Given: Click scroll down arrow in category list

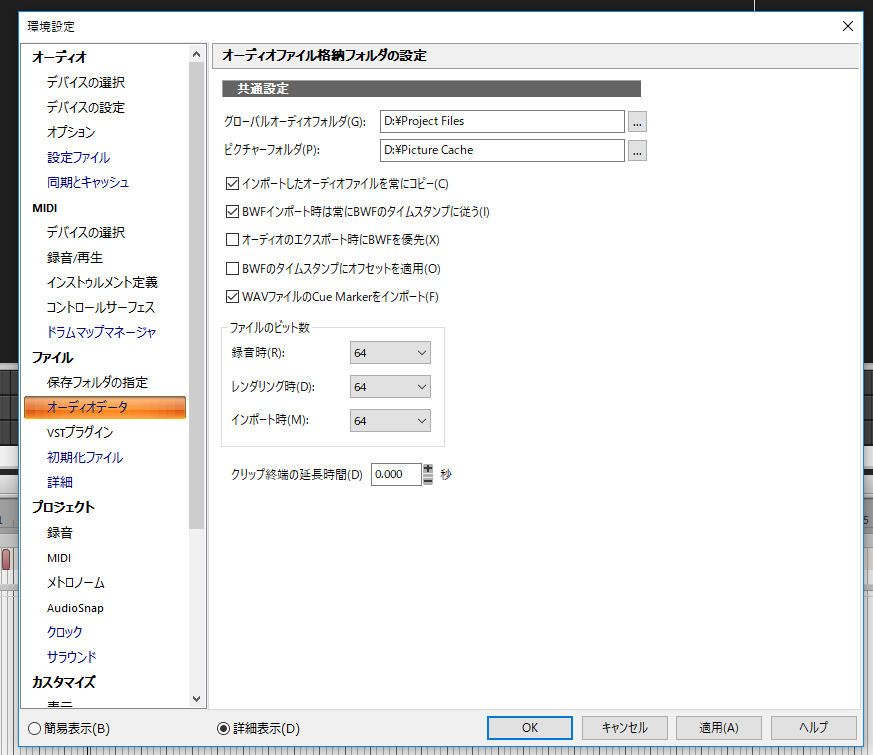Looking at the screenshot, I should [x=196, y=699].
